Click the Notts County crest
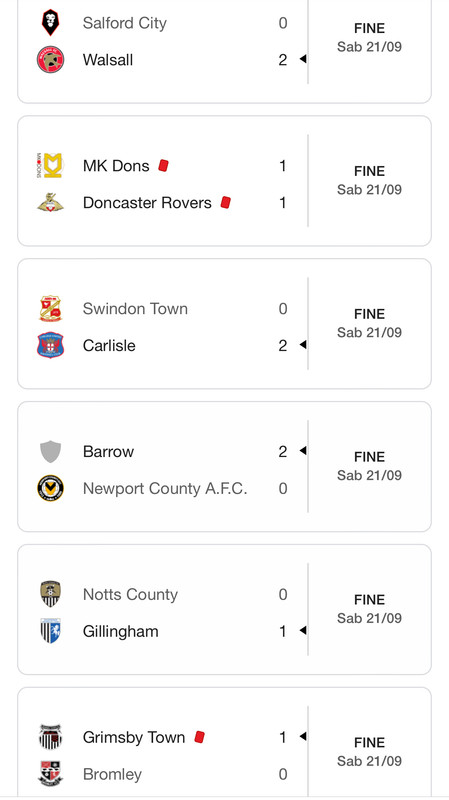The image size is (449, 800). click(x=51, y=594)
